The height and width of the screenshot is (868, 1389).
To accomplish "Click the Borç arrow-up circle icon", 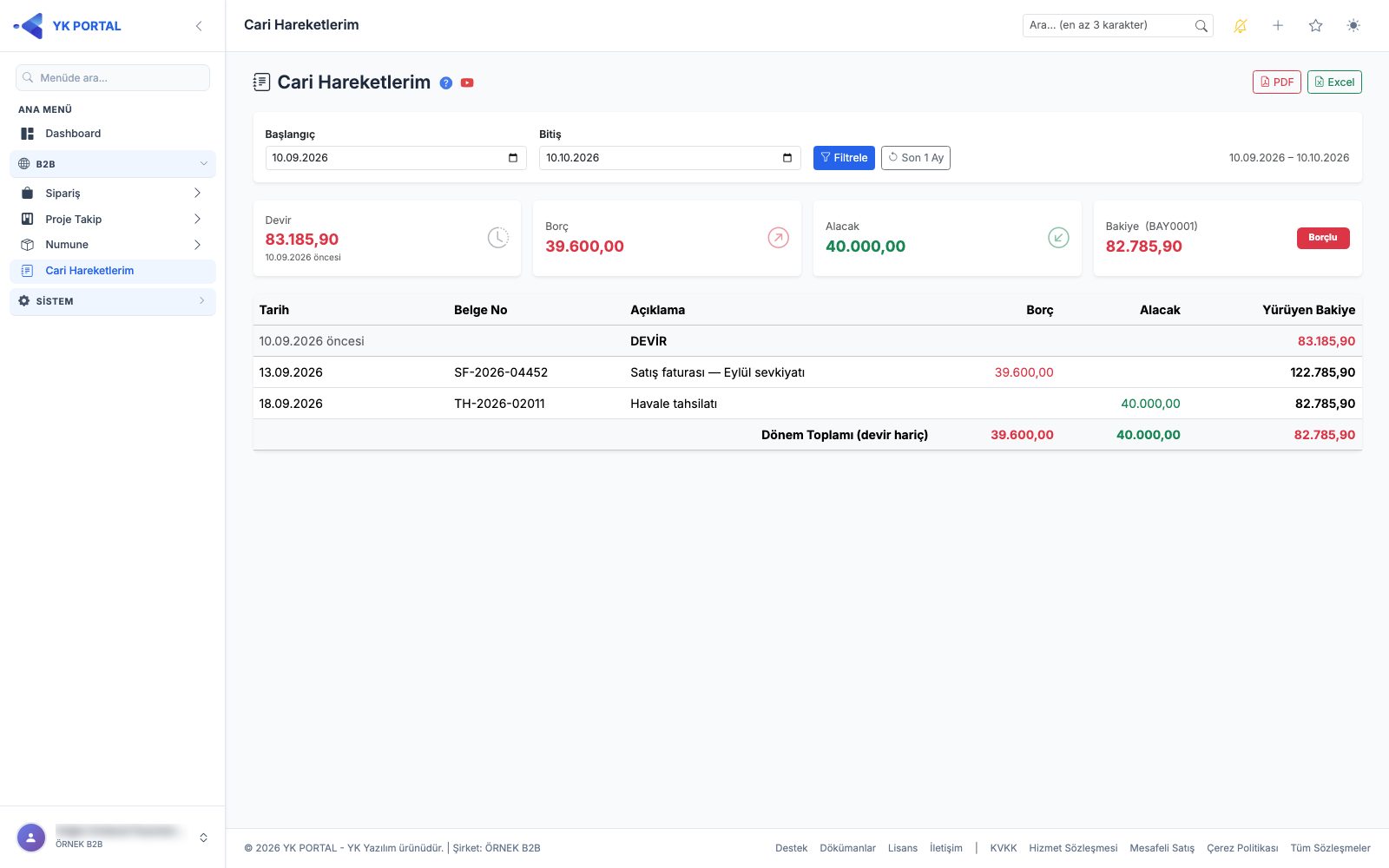I will click(x=779, y=238).
